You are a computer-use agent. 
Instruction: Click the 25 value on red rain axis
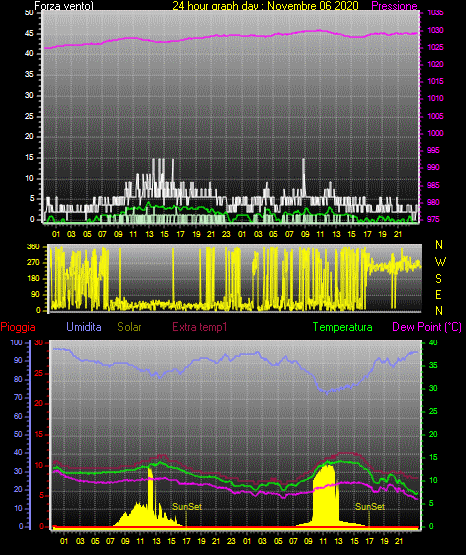(x=39, y=373)
